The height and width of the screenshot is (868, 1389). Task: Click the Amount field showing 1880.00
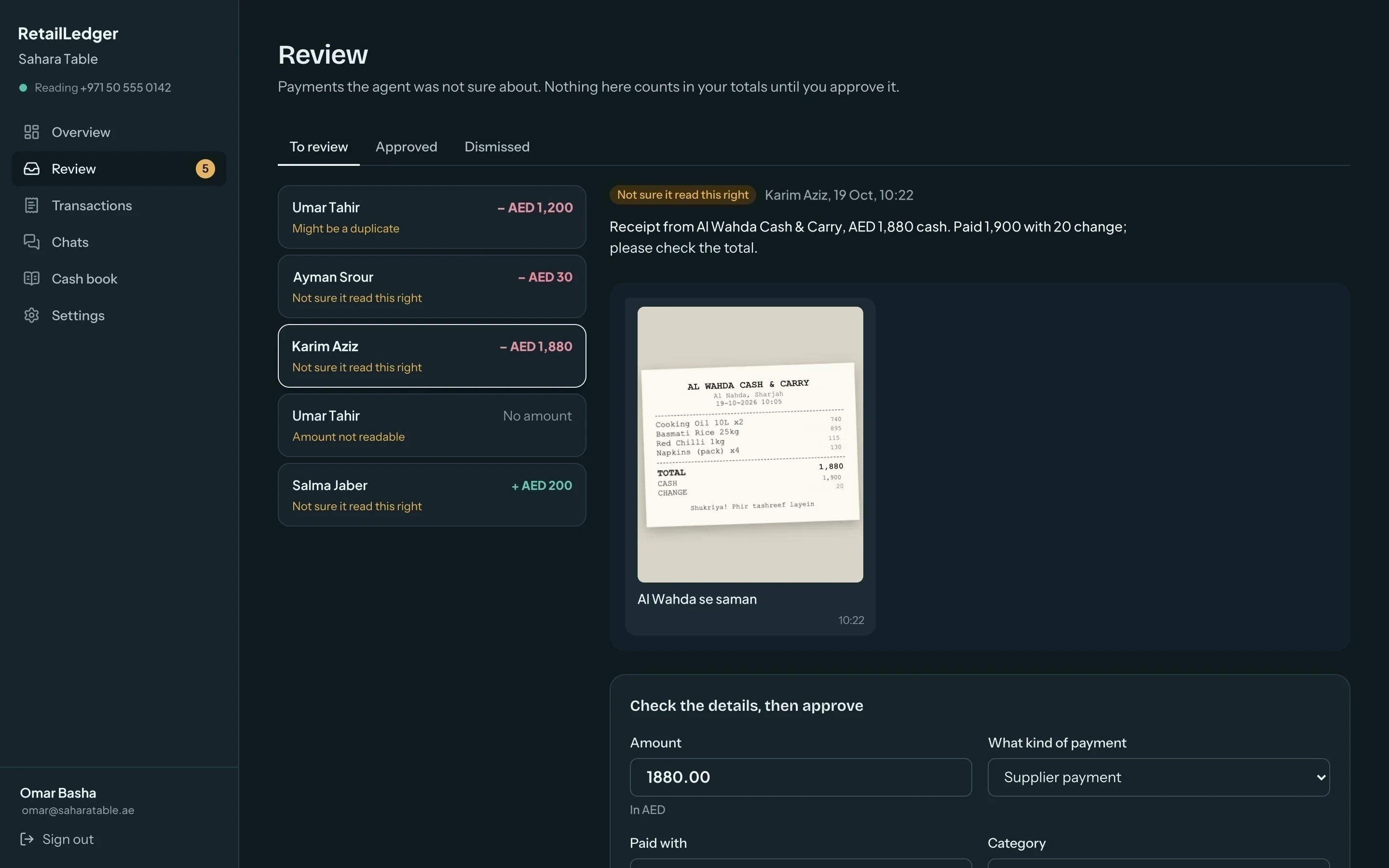point(801,777)
